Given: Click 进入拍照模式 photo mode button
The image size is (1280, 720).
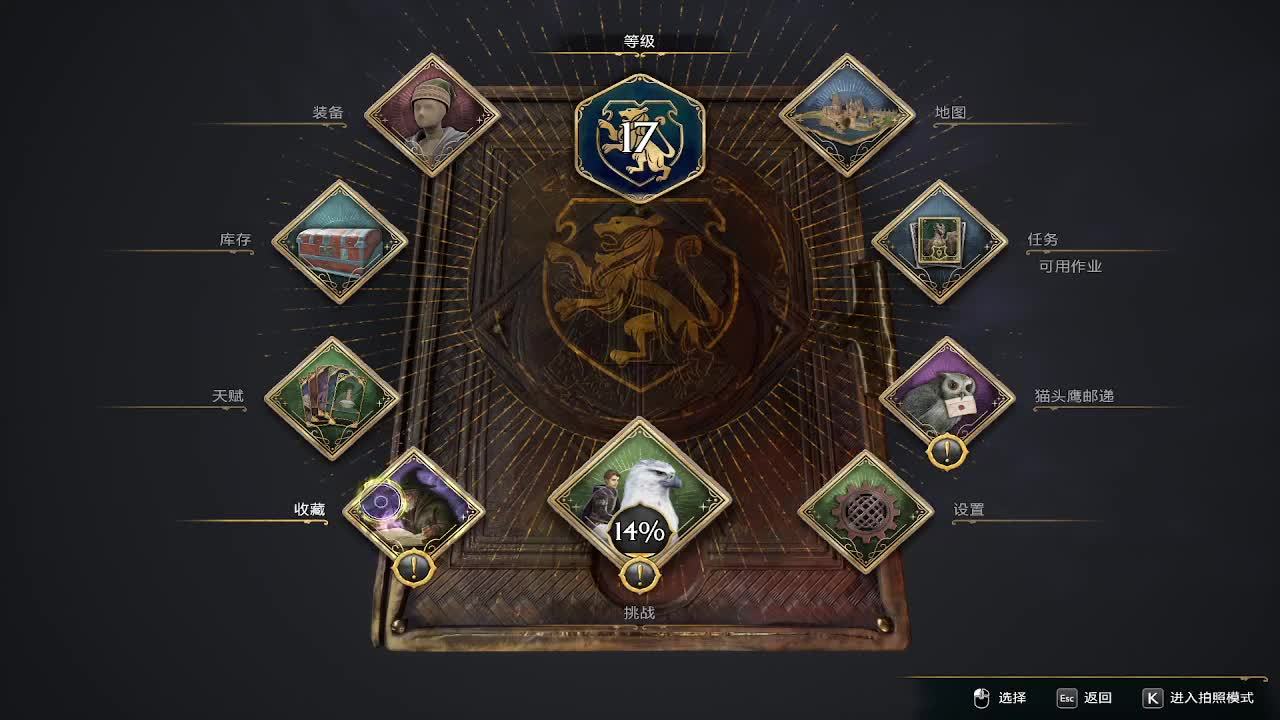Looking at the screenshot, I should click(x=1198, y=698).
